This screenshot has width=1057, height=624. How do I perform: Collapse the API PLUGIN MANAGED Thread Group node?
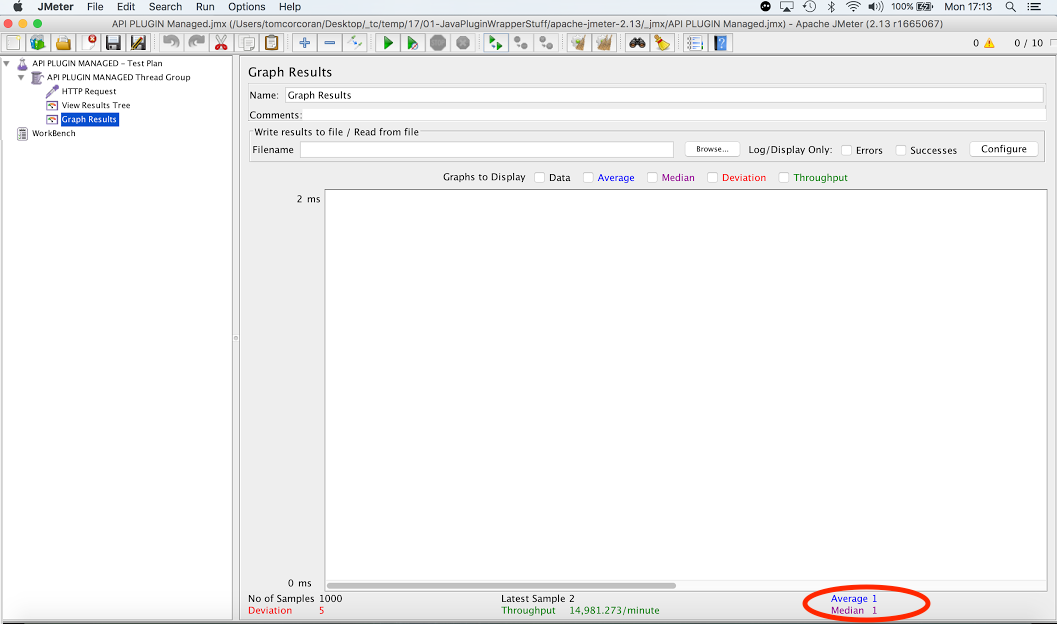tap(21, 77)
